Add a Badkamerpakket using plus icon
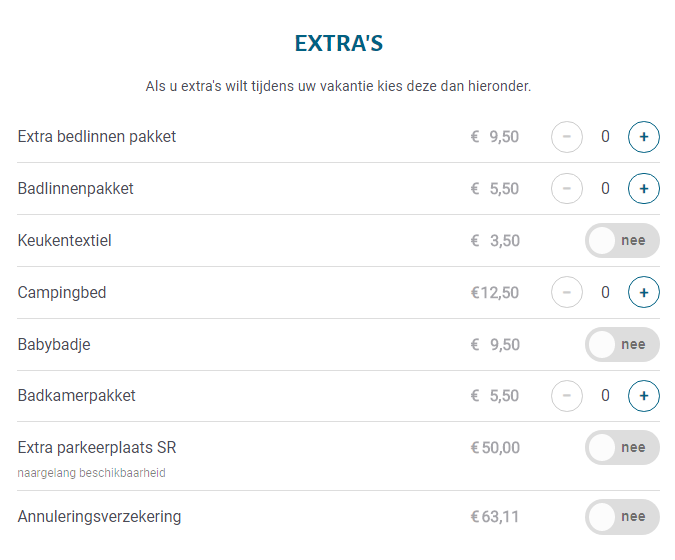The height and width of the screenshot is (560, 675). [643, 396]
